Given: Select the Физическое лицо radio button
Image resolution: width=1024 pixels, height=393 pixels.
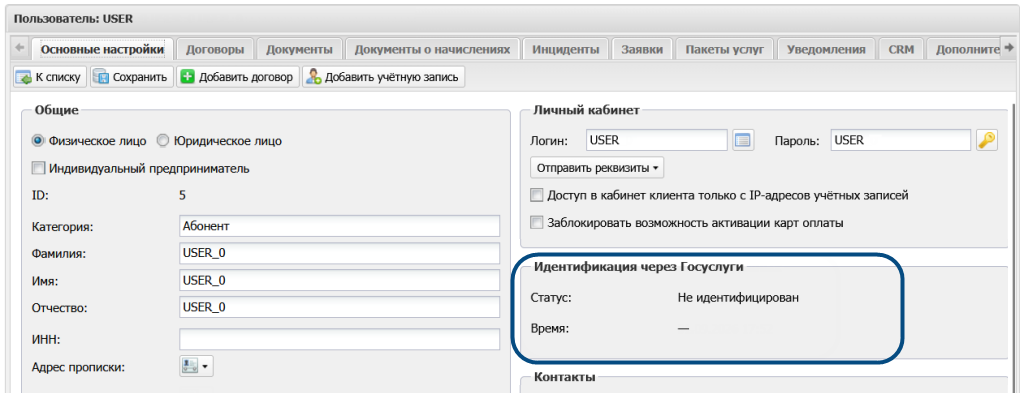Looking at the screenshot, I should (38, 140).
